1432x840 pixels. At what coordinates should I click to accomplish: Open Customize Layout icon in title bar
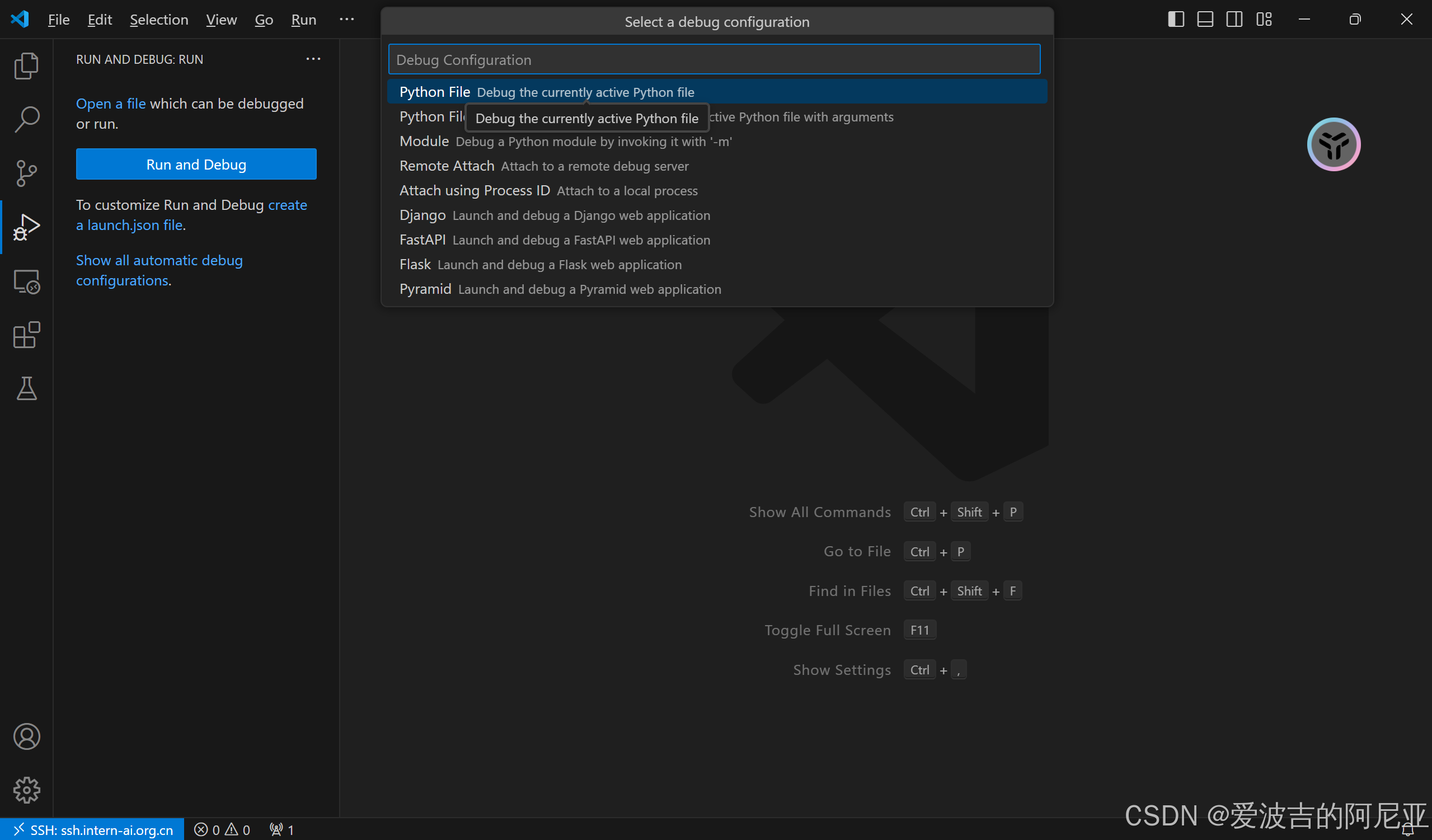[1264, 20]
